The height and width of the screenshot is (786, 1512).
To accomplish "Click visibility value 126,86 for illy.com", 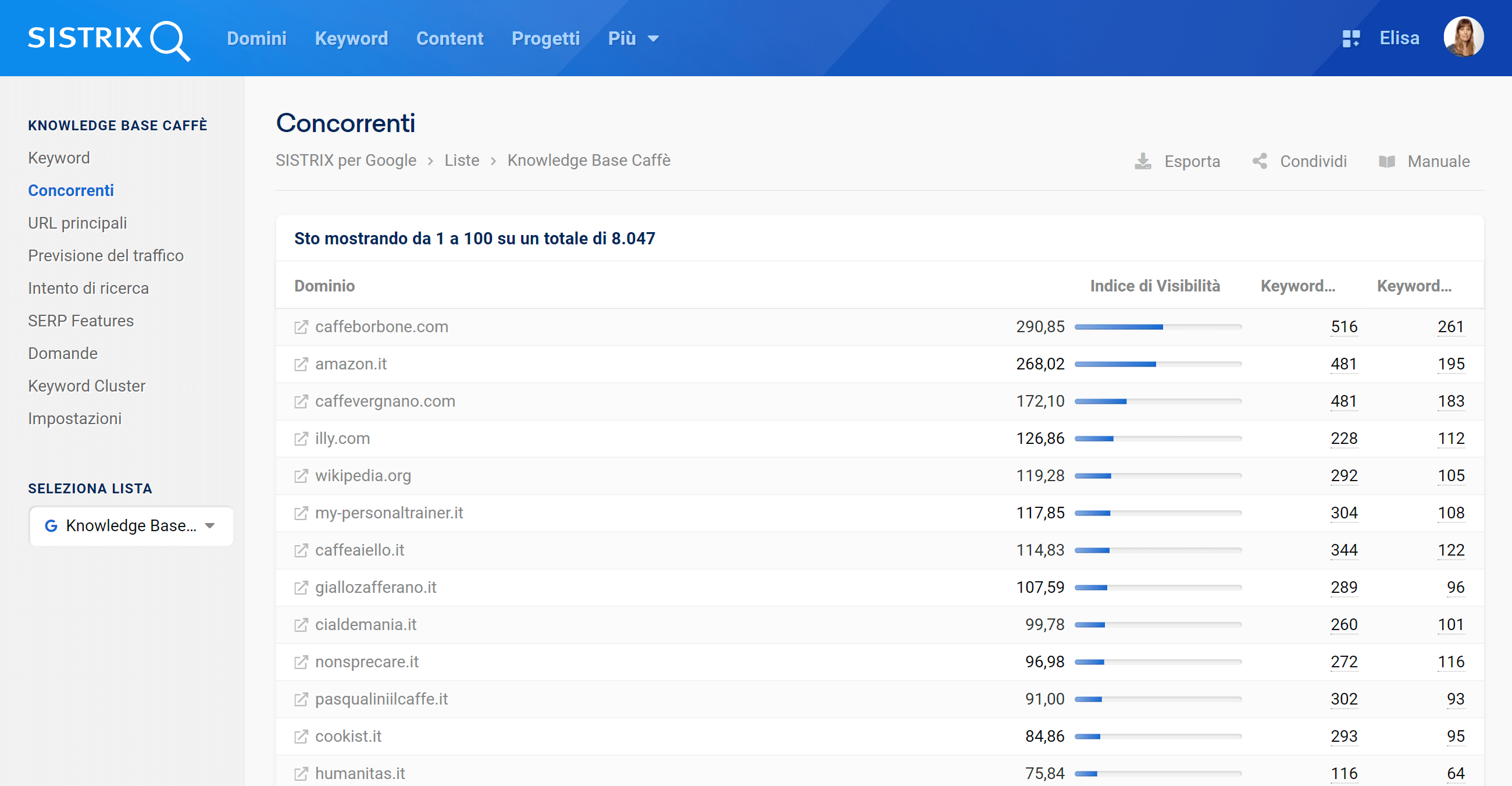I will (x=1040, y=439).
